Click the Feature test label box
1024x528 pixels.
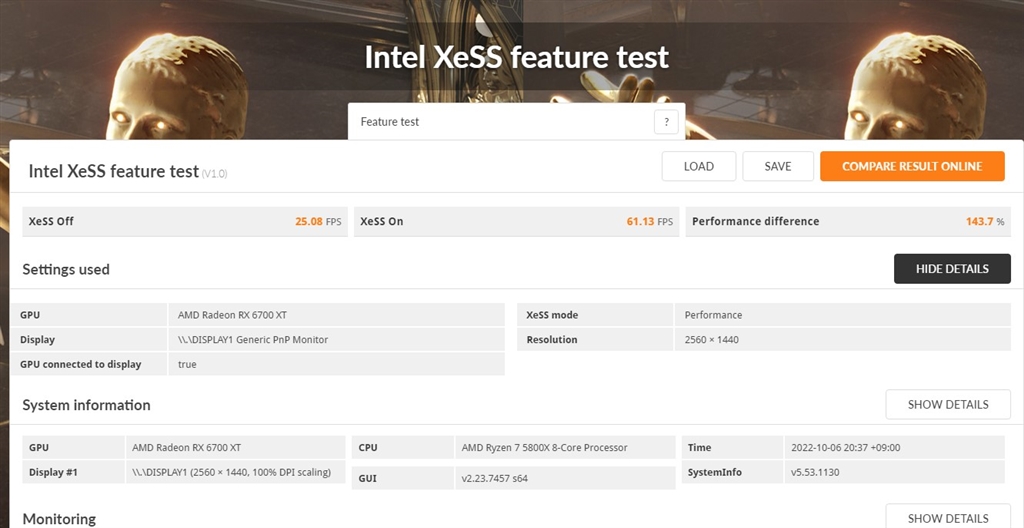click(500, 122)
